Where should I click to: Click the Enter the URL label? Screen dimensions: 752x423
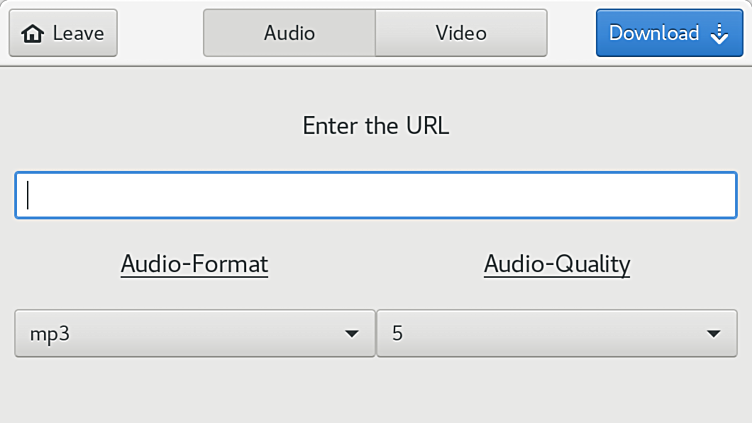click(x=376, y=126)
